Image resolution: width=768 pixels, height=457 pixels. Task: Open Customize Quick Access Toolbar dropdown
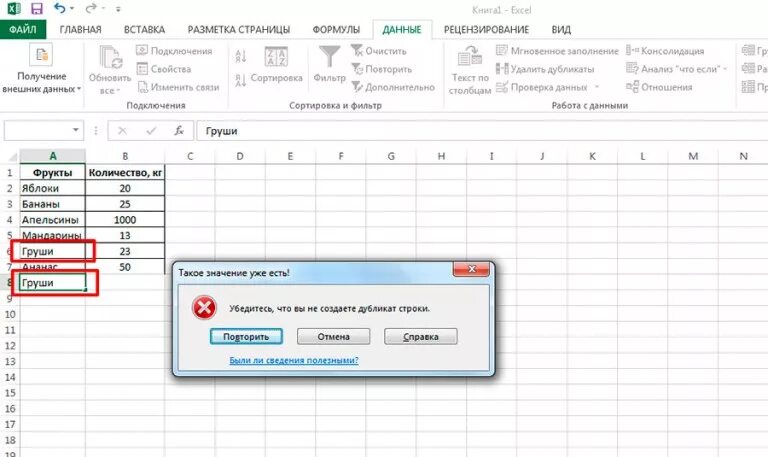click(x=118, y=9)
